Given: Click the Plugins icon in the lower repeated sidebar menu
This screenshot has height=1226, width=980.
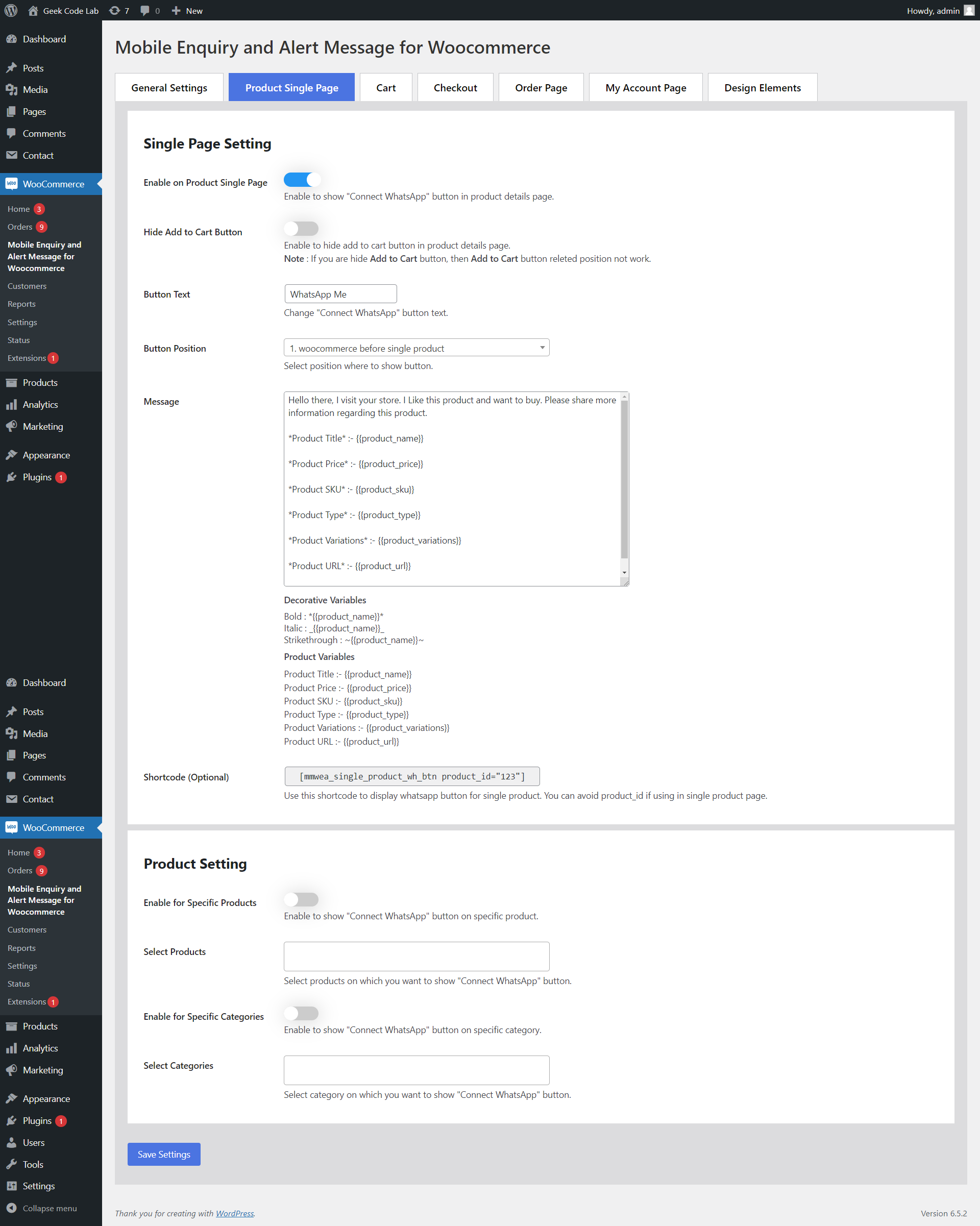Looking at the screenshot, I should coord(11,1120).
